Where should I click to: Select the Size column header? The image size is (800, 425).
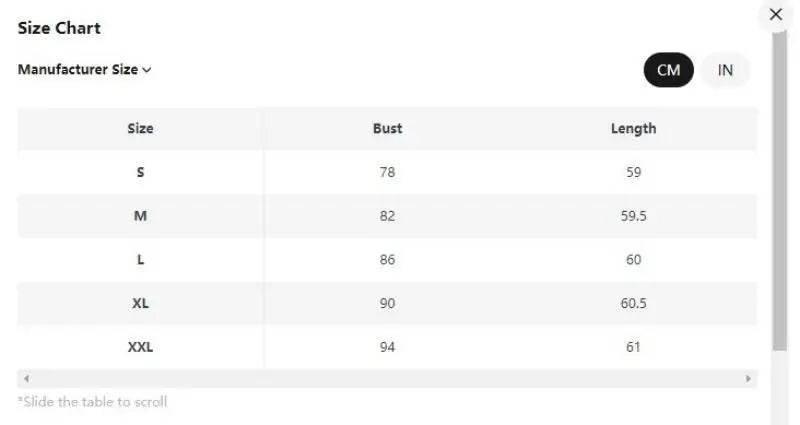point(140,128)
